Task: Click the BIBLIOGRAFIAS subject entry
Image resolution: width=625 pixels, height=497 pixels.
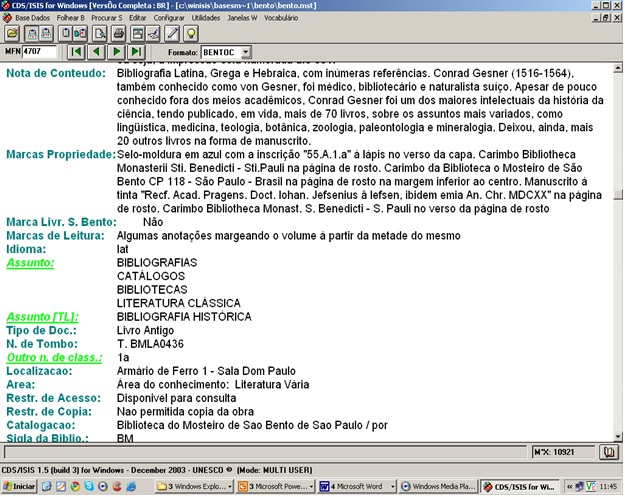Action: tap(157, 263)
